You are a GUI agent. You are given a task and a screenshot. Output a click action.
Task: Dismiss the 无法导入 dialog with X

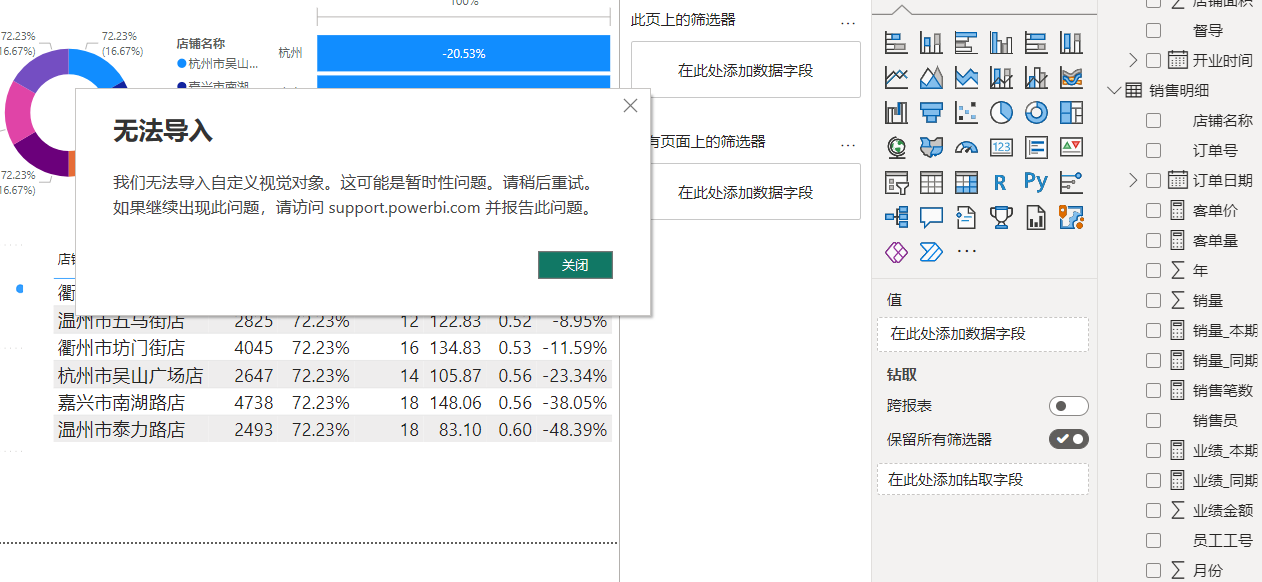tap(630, 106)
